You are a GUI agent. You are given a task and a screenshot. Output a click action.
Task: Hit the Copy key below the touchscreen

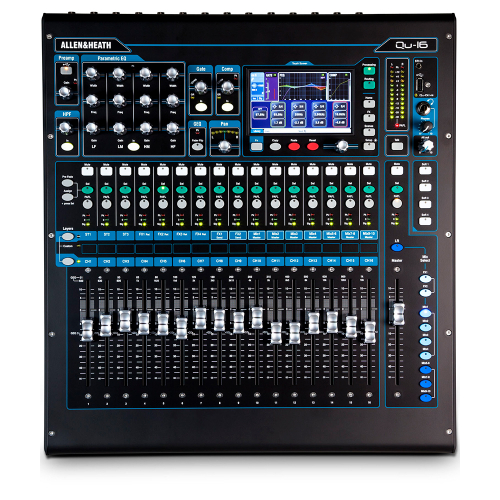point(275,147)
